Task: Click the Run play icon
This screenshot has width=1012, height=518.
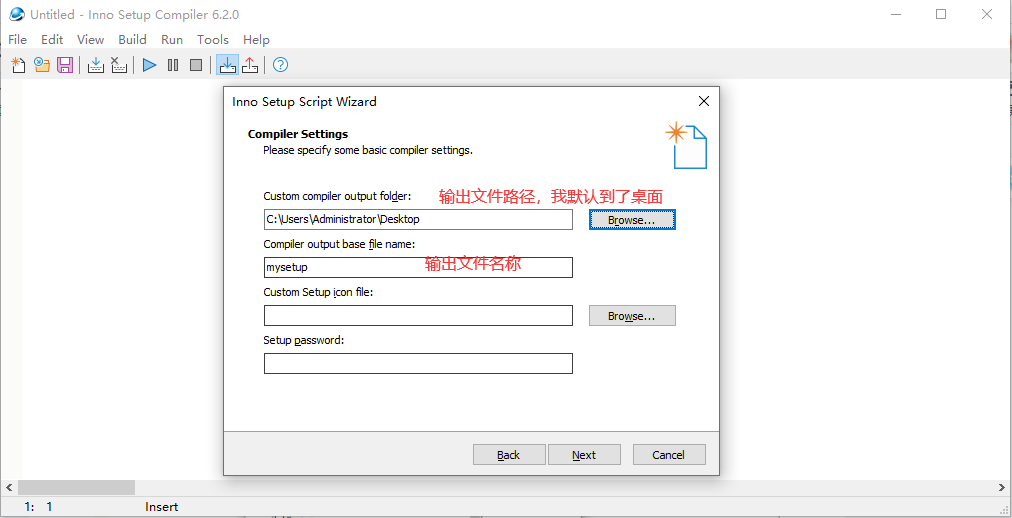Action: coord(150,65)
